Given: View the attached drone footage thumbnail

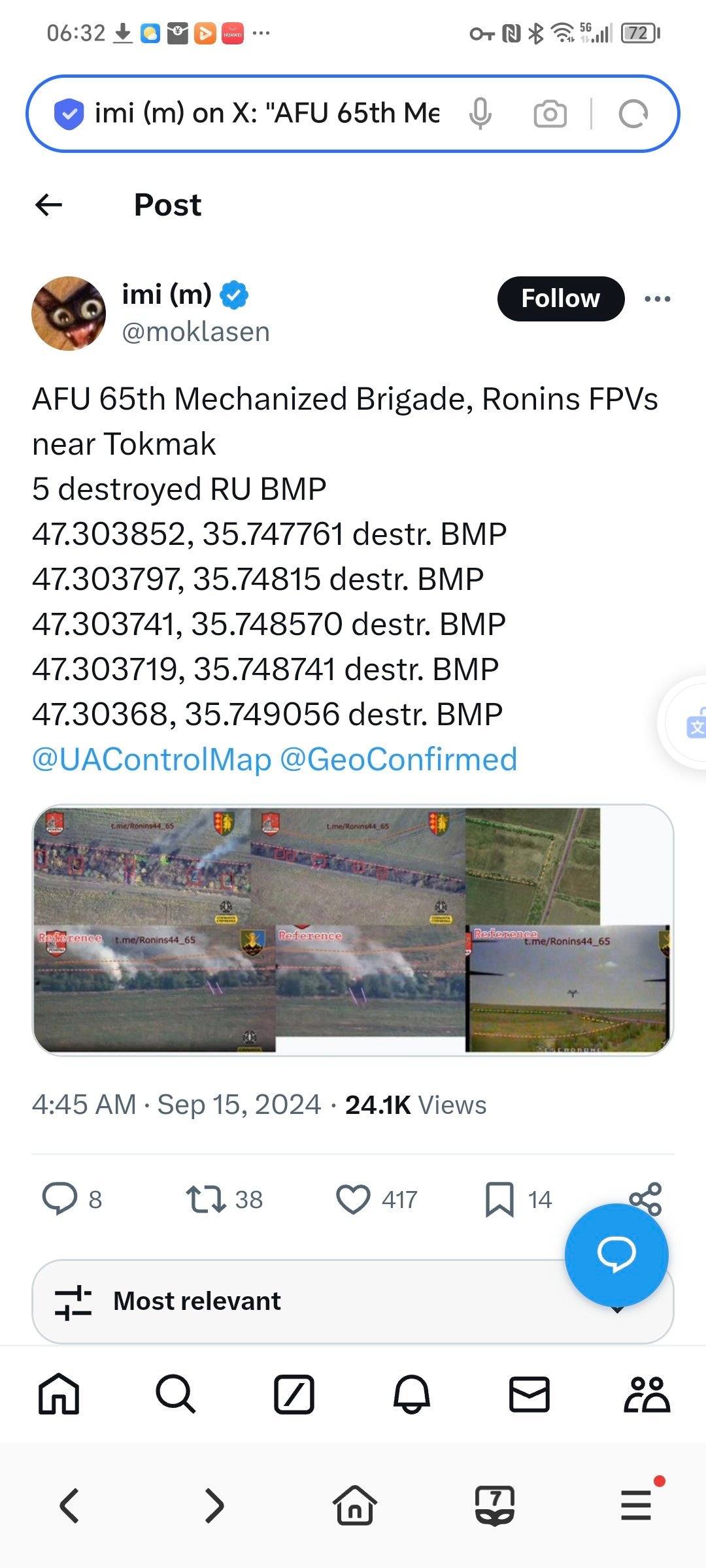Looking at the screenshot, I should pyautogui.click(x=353, y=928).
